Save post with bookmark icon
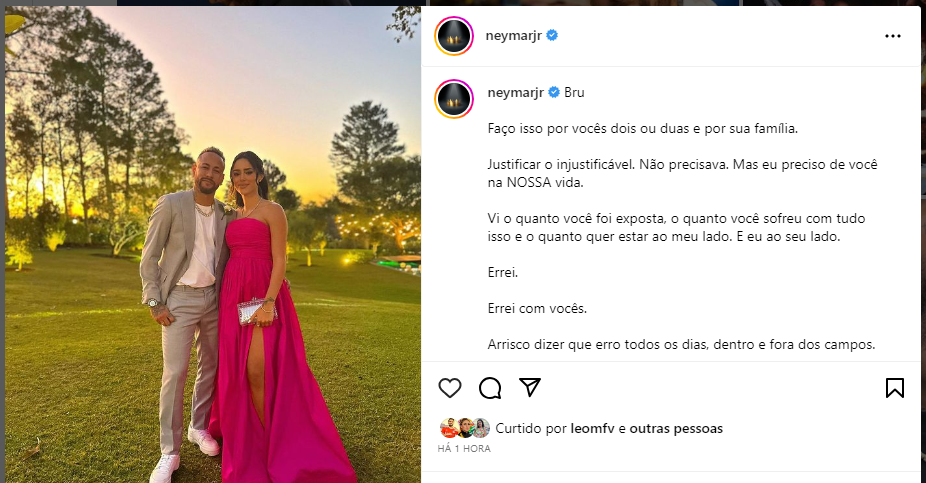 895,388
